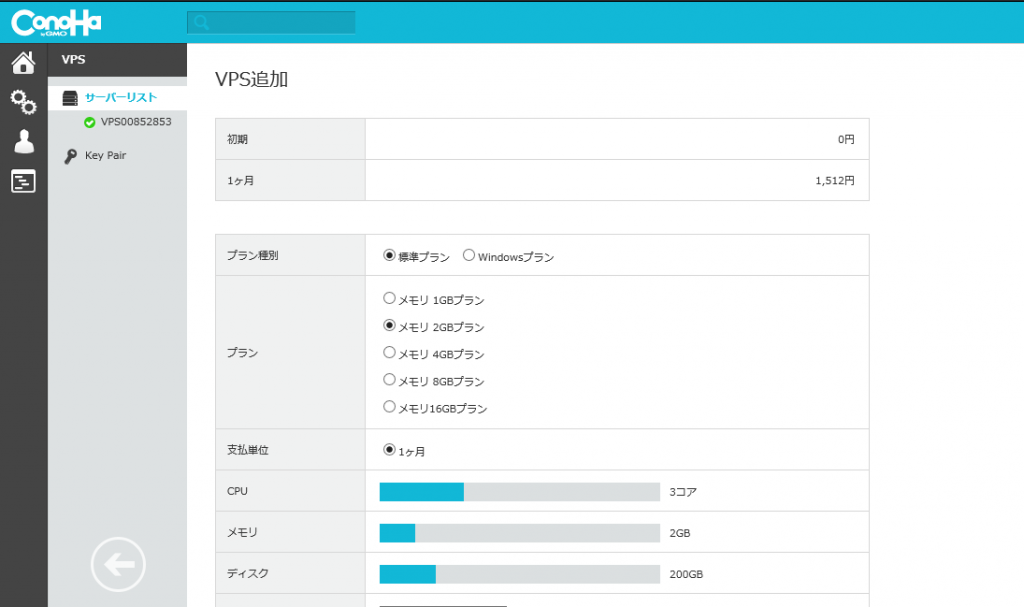Open the user account icon in sidebar
The width and height of the screenshot is (1024, 607).
(x=24, y=141)
